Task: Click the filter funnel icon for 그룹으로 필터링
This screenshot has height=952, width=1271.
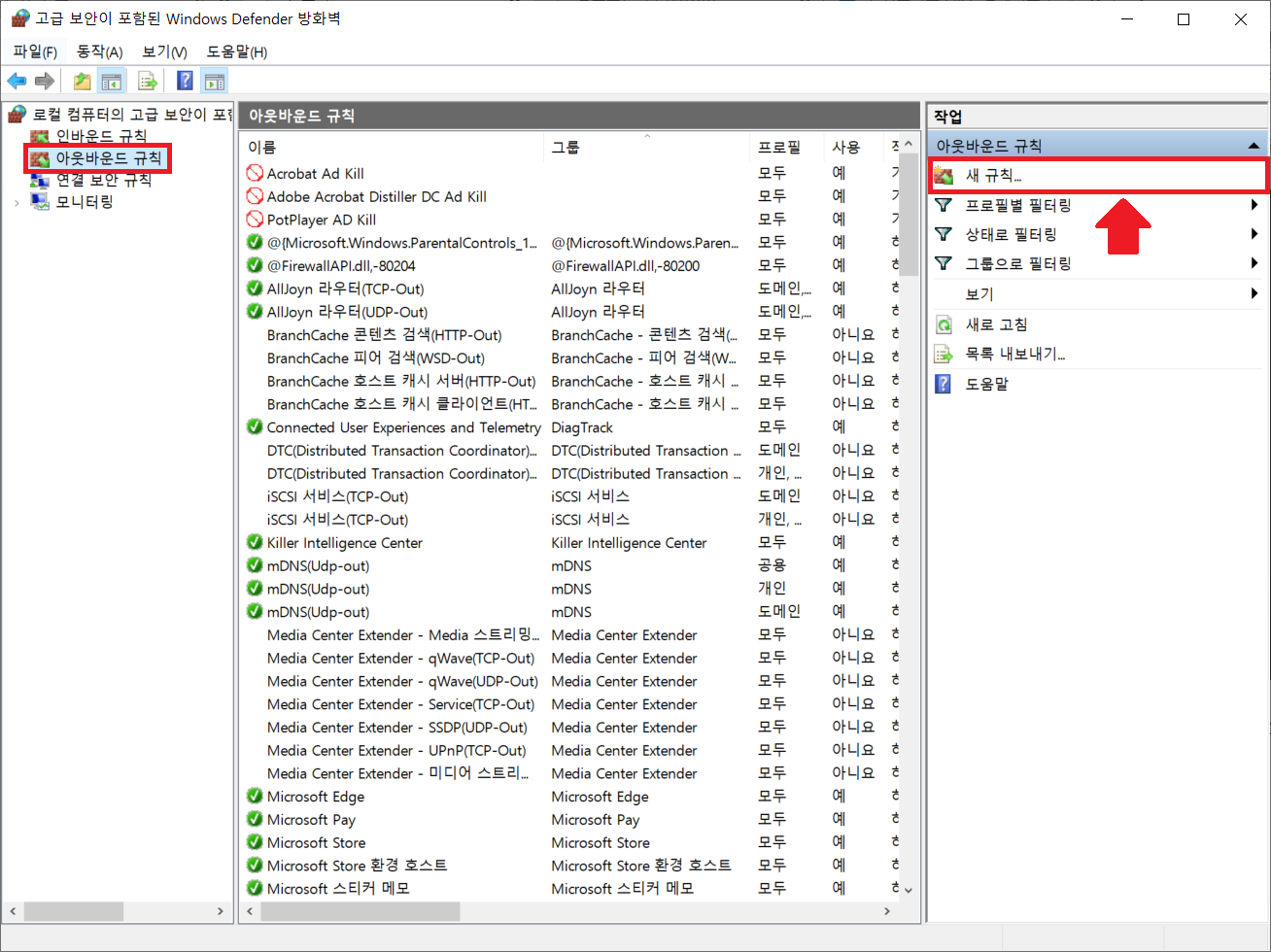Action: [944, 263]
